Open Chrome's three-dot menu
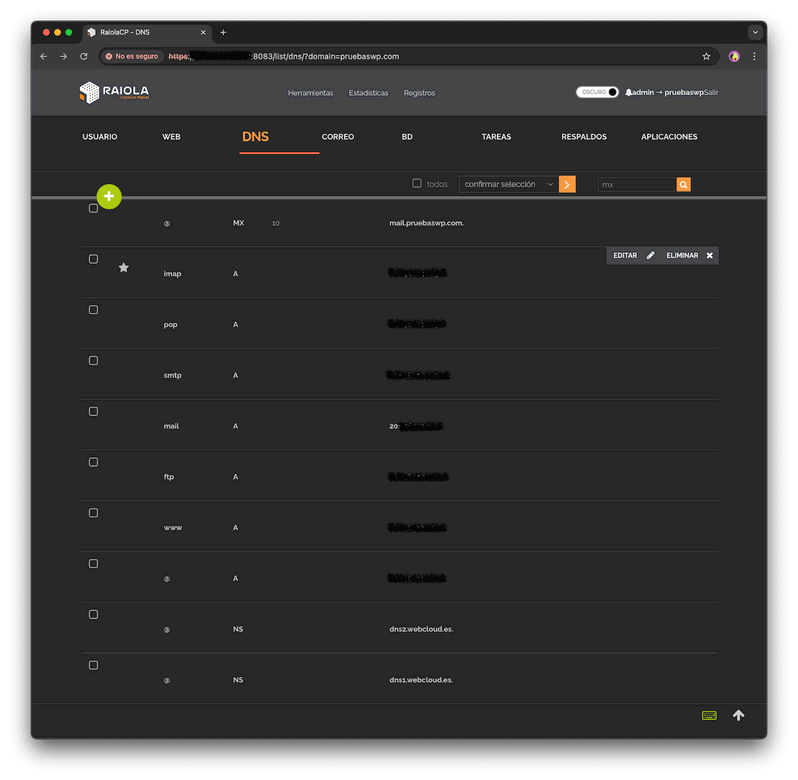This screenshot has height=780, width=798. [x=754, y=57]
